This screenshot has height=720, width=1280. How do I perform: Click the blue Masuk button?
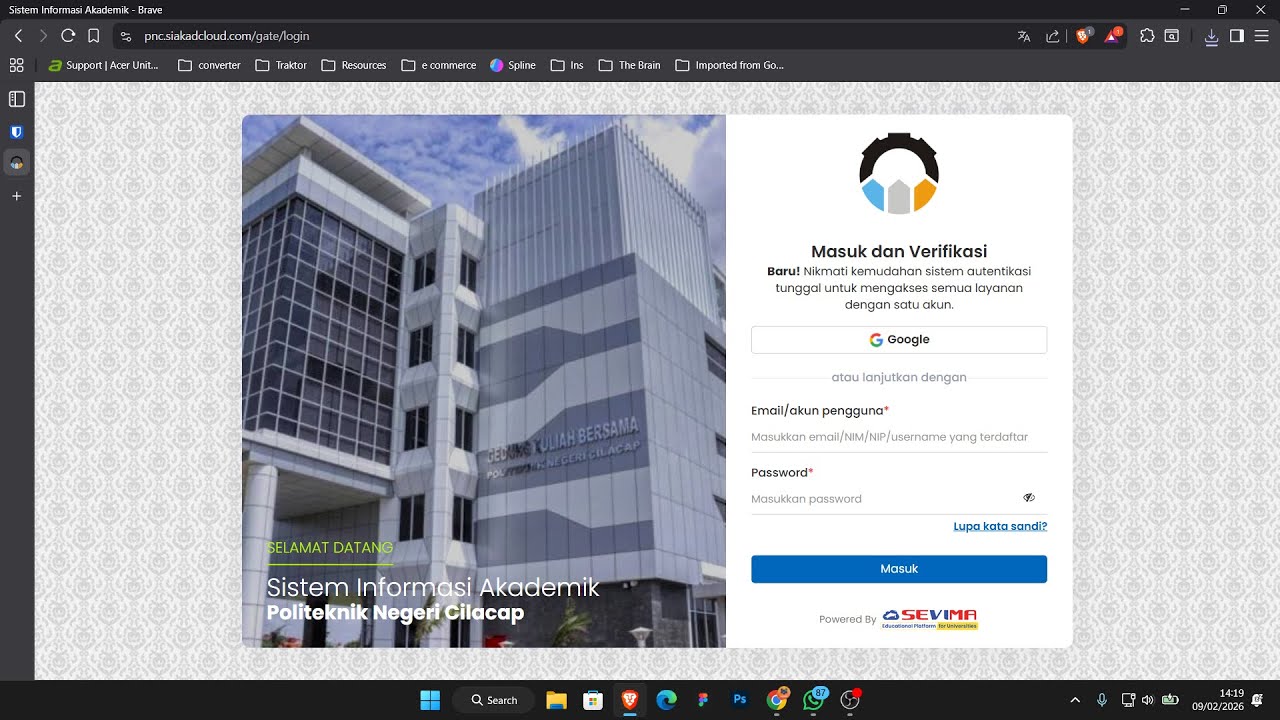coord(899,569)
